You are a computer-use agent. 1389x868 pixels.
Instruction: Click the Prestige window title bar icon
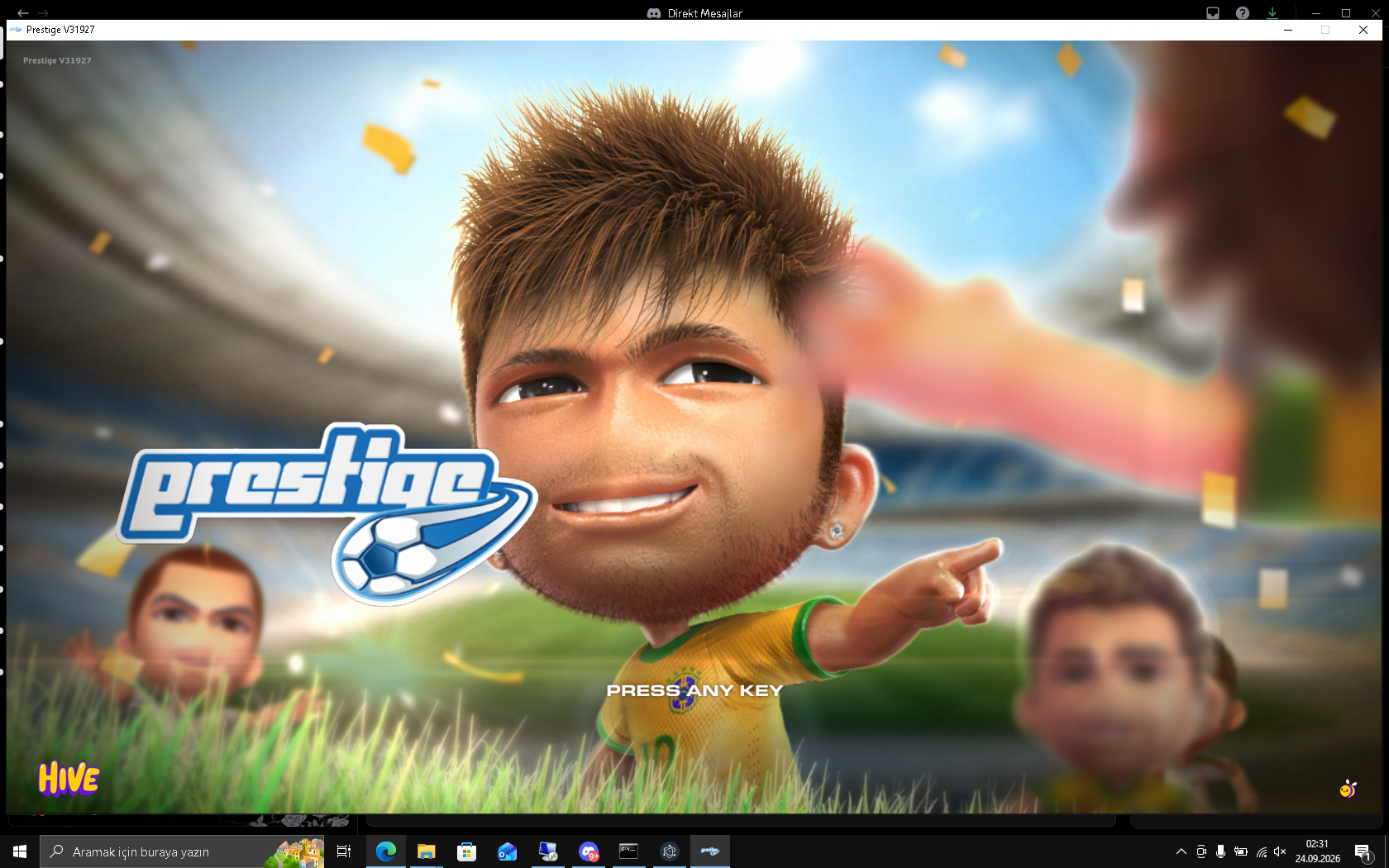(16, 30)
